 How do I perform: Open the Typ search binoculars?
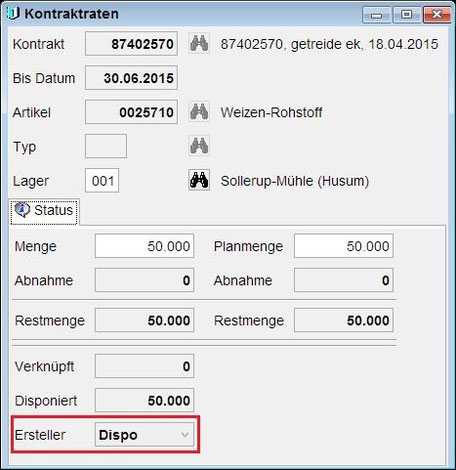199,146
